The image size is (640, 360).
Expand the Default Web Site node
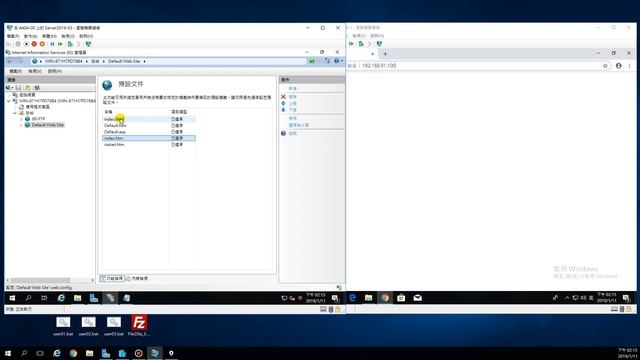click(x=21, y=125)
